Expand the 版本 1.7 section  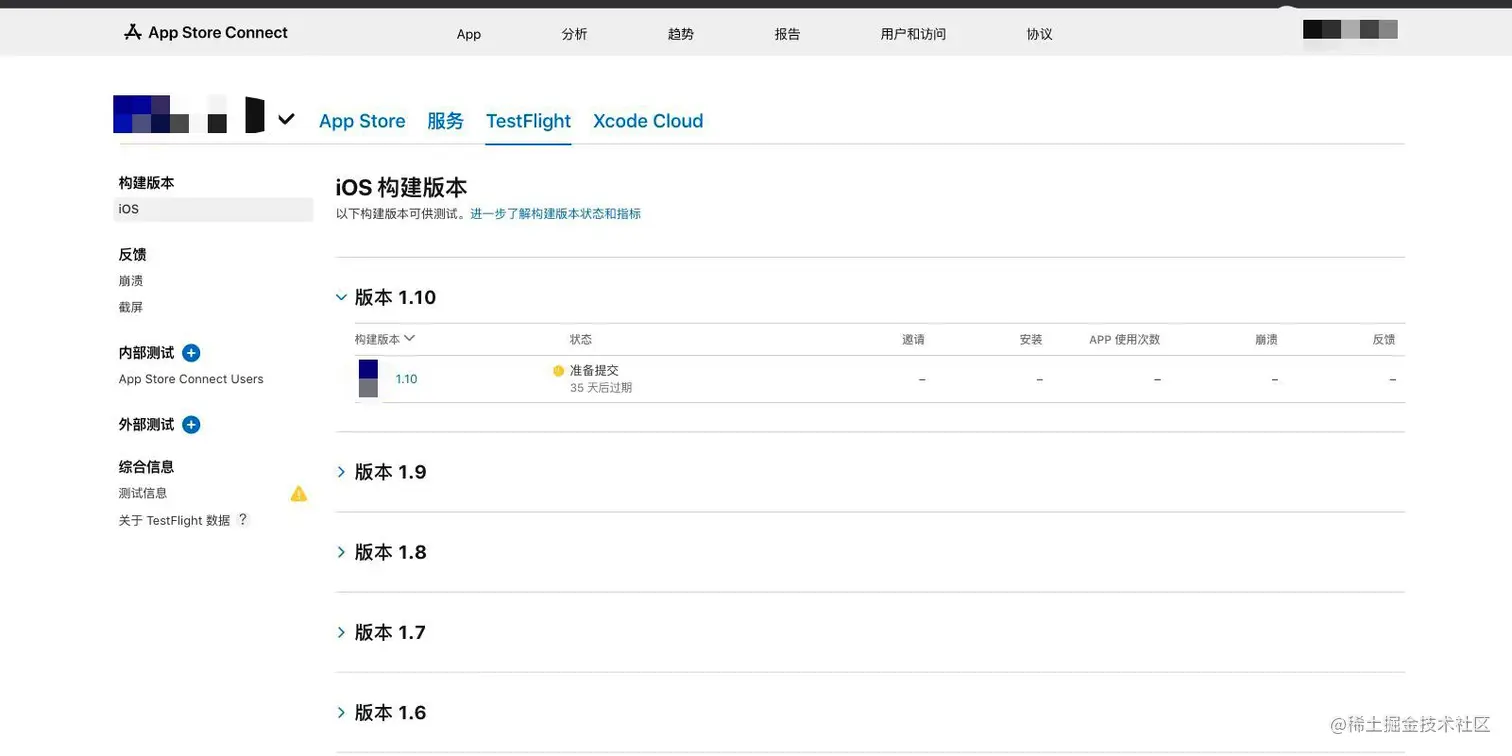click(x=341, y=632)
